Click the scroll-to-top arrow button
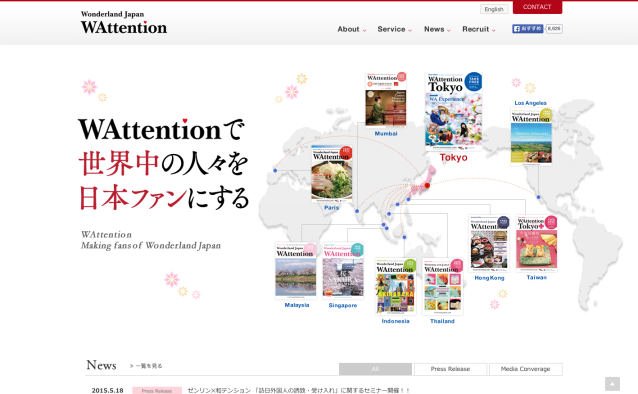The image size is (638, 394). coord(612,384)
